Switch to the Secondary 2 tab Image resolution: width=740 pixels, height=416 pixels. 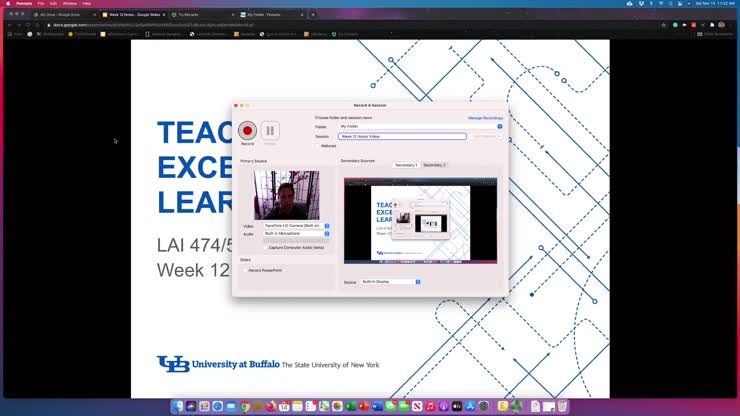point(434,165)
